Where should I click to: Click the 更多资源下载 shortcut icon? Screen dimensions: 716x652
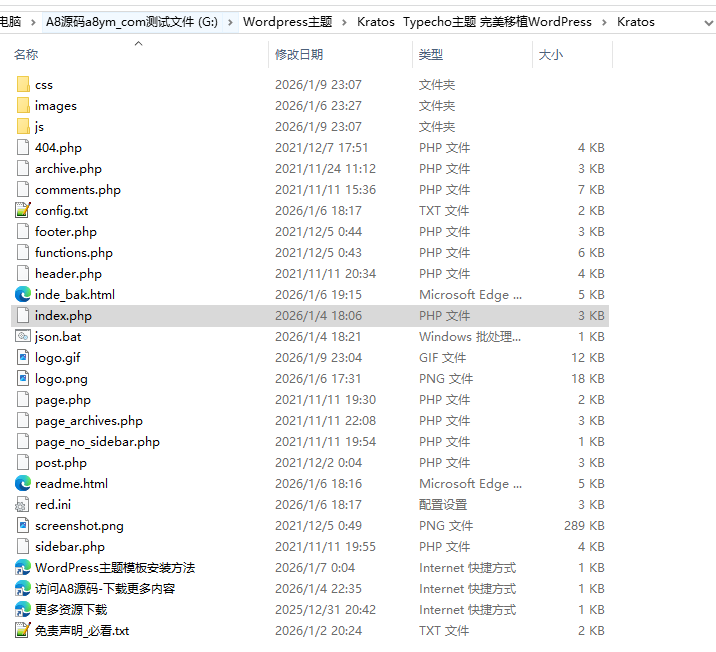(23, 610)
